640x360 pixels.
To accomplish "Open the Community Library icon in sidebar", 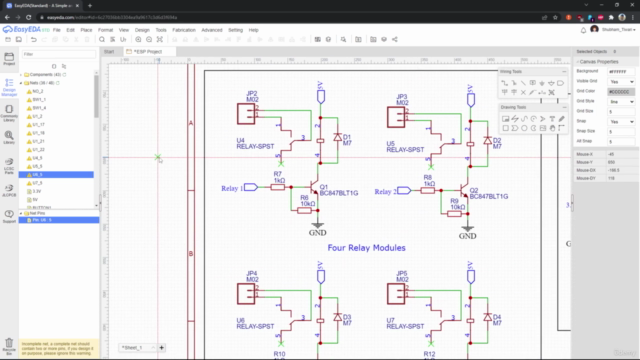I will [x=9, y=113].
